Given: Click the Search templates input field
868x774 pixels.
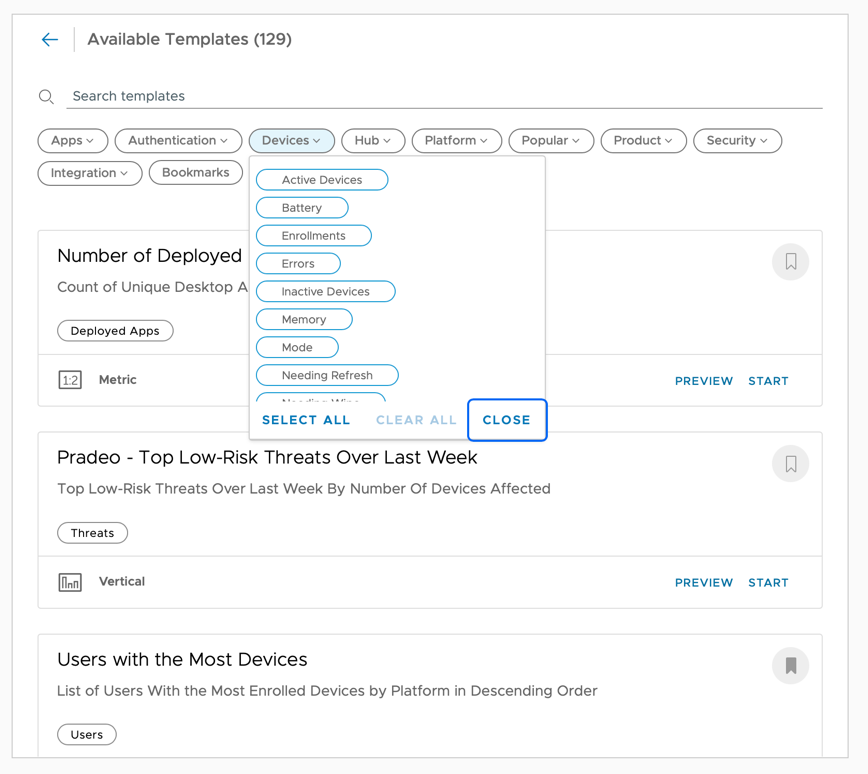Looking at the screenshot, I should click(x=440, y=97).
